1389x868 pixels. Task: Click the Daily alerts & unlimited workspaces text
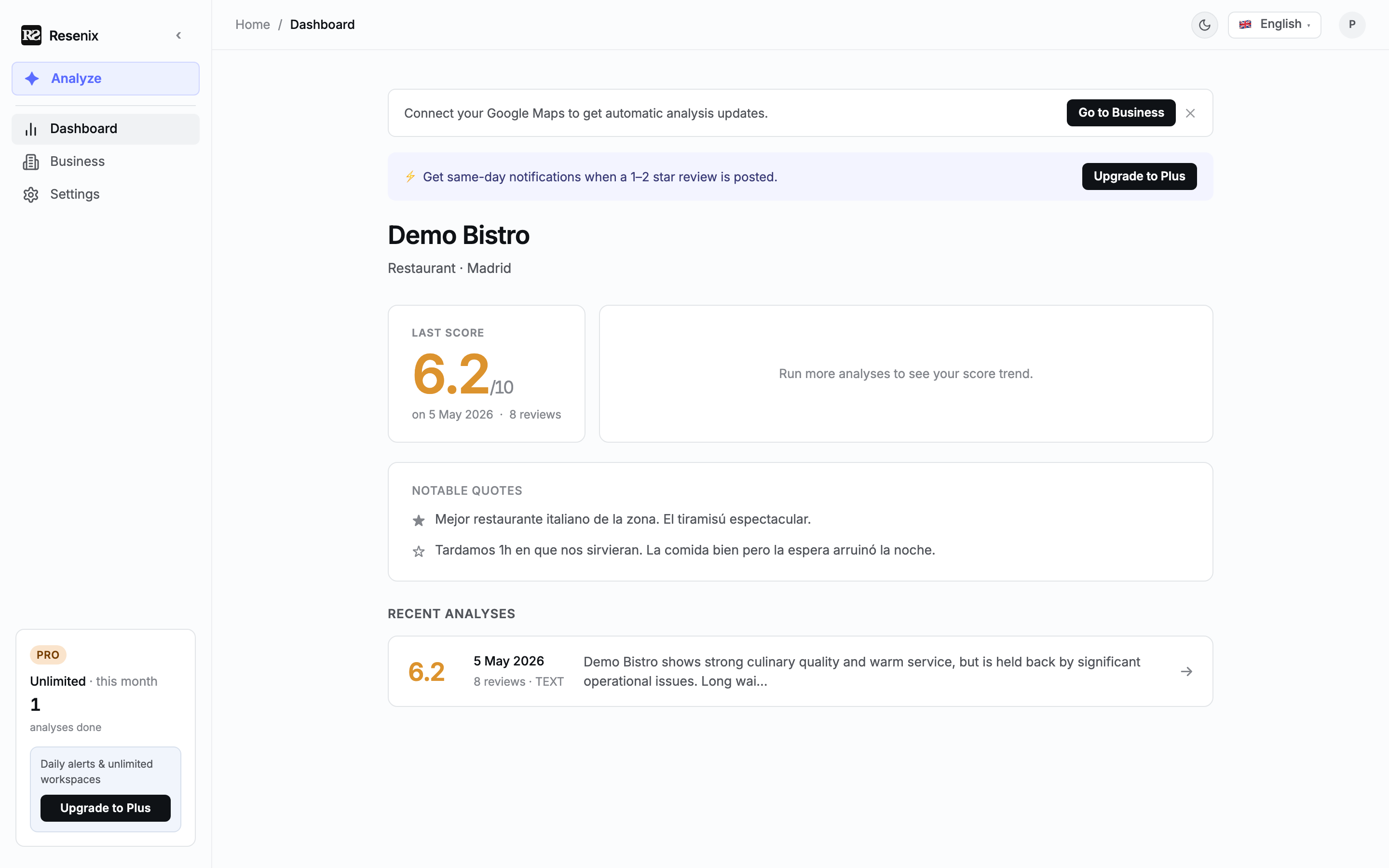point(96,772)
